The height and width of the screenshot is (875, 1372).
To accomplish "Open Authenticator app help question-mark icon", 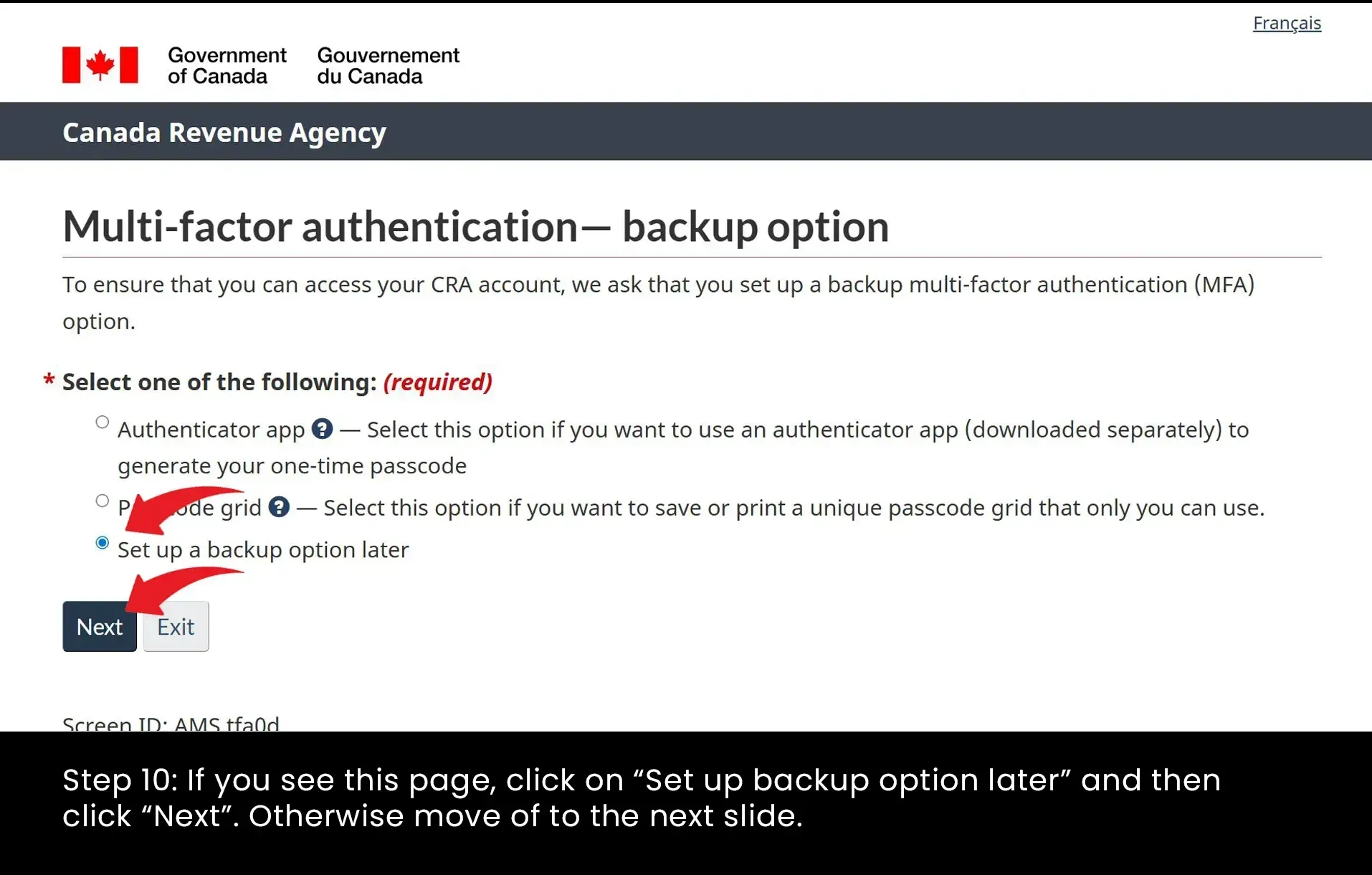I will click(x=322, y=429).
